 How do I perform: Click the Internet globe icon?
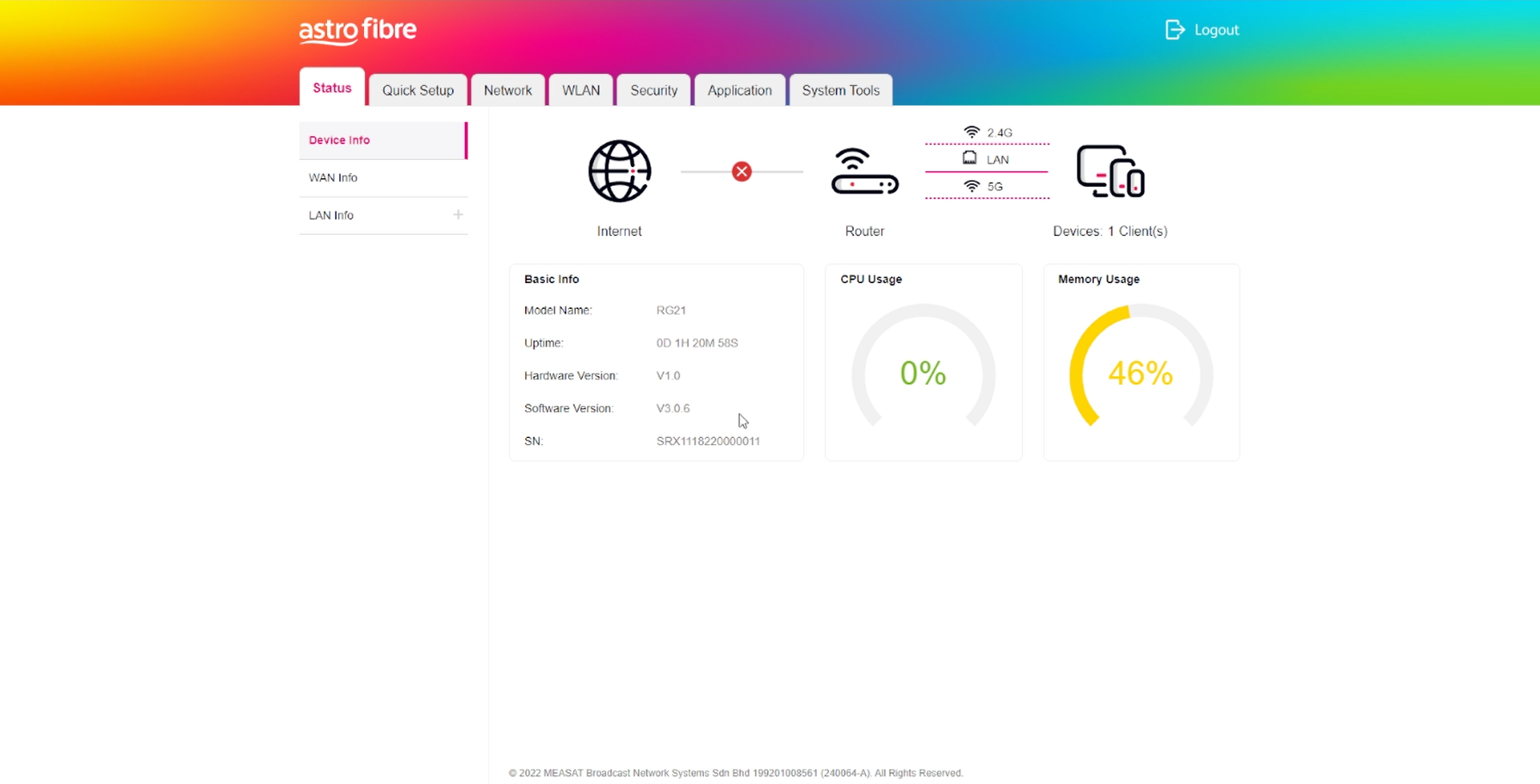[x=619, y=171]
